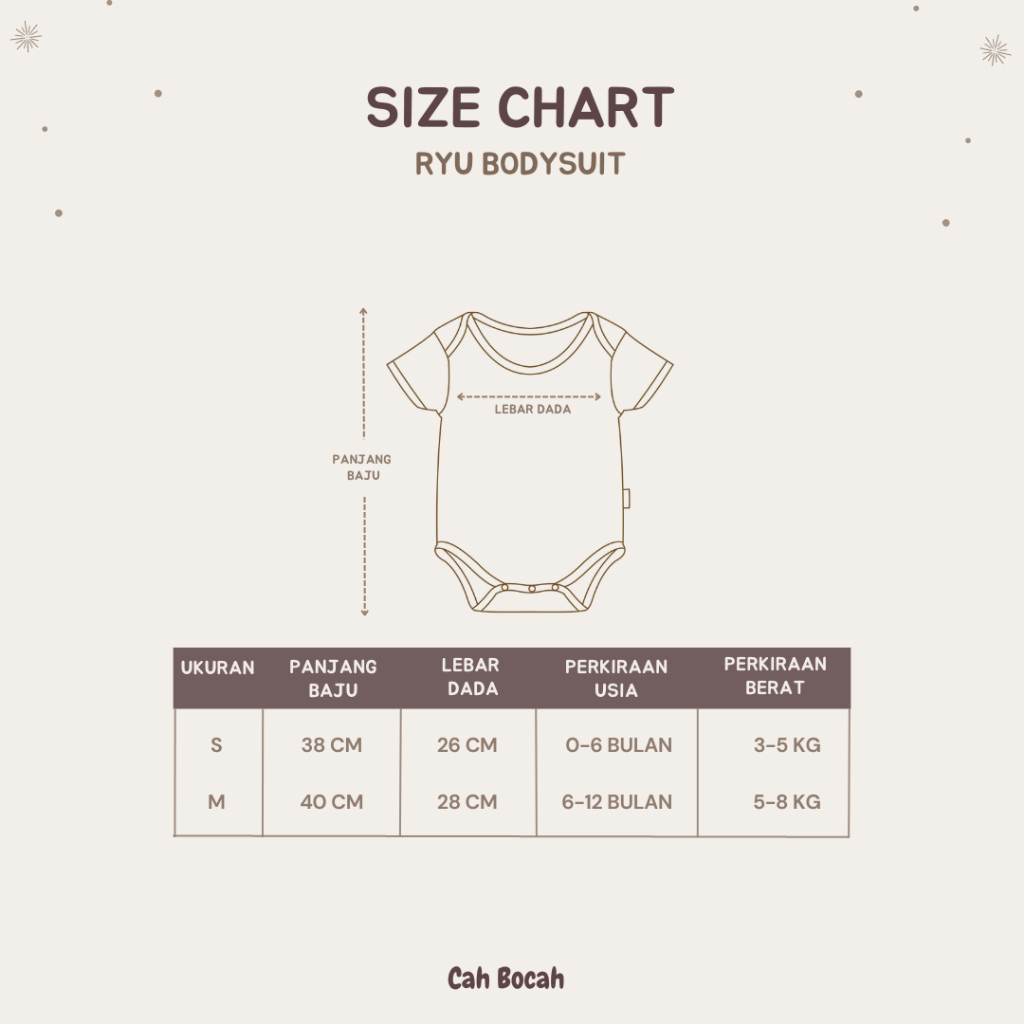Click the size M row label
The height and width of the screenshot is (1024, 1024).
[217, 802]
